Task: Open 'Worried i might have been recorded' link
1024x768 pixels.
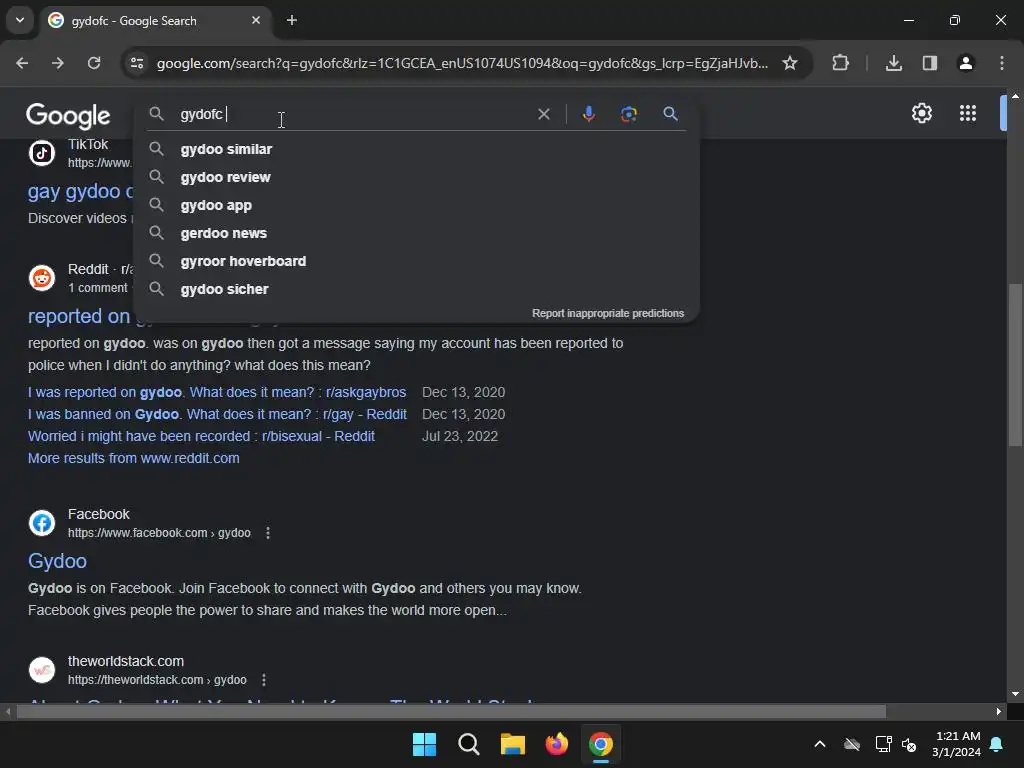Action: (201, 436)
